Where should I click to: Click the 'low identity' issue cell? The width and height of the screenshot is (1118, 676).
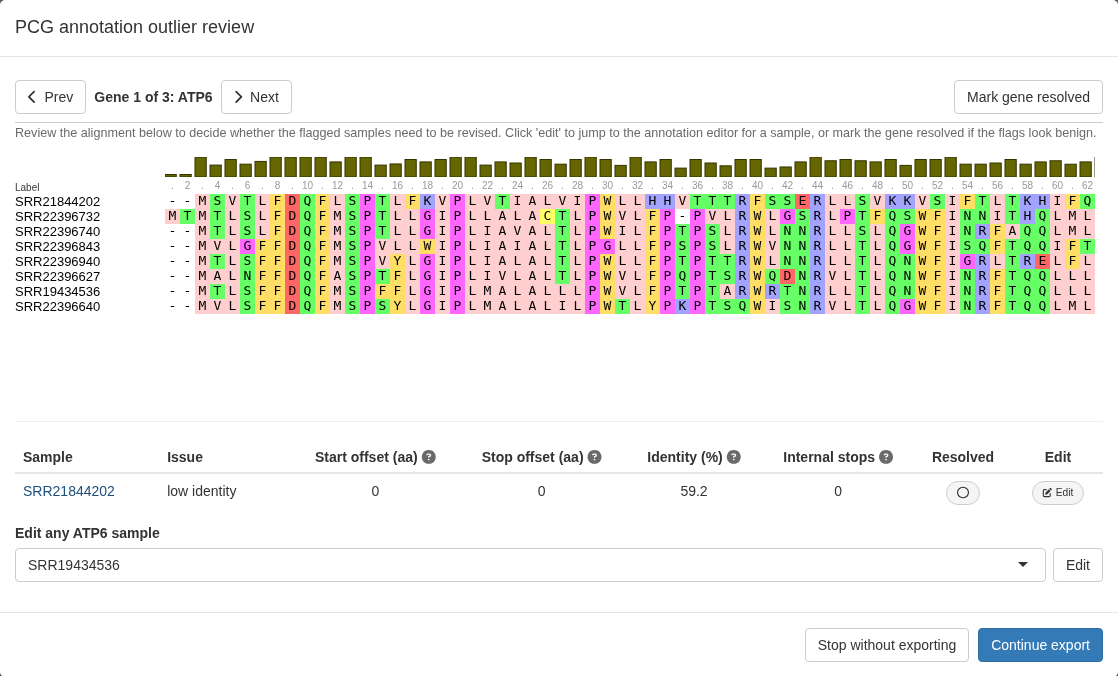point(202,491)
